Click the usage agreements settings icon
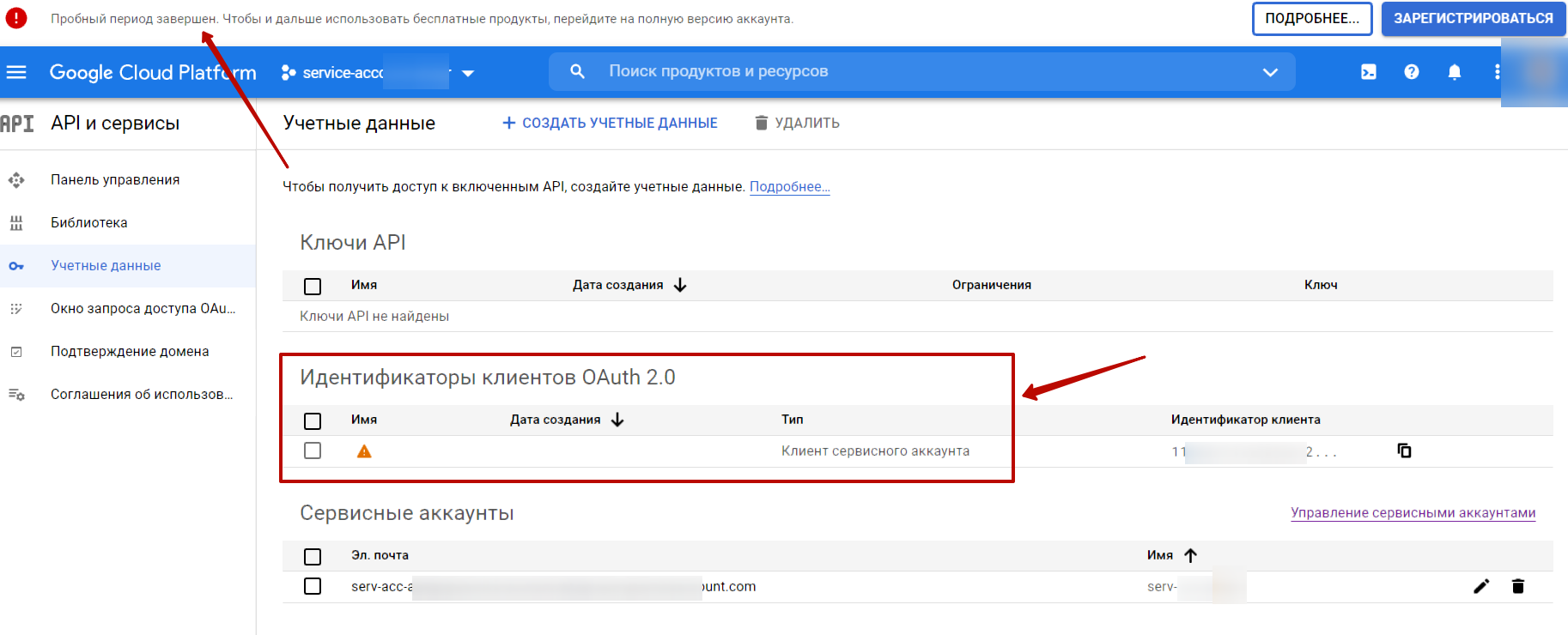1568x635 pixels. (x=16, y=395)
